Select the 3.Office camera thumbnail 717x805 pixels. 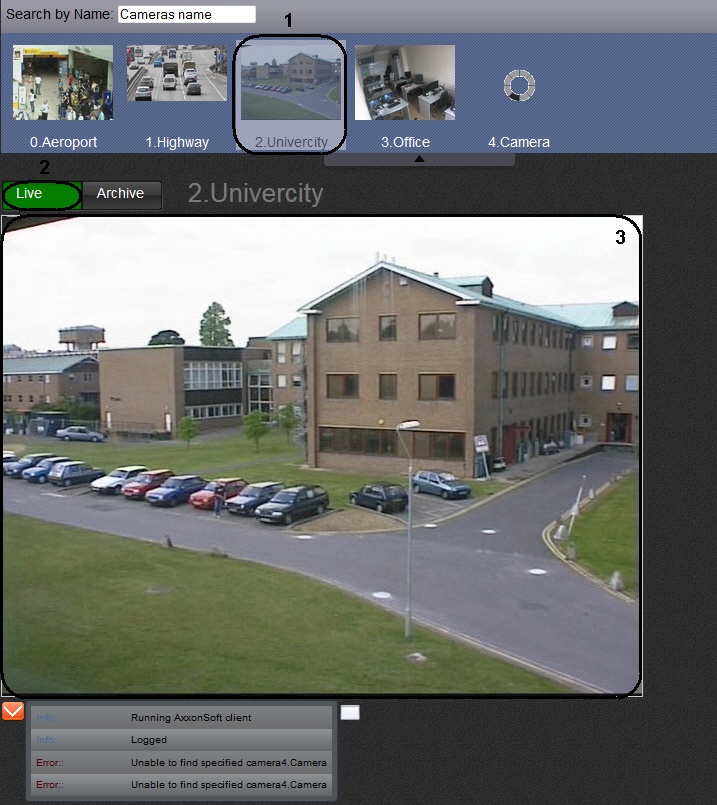[404, 82]
